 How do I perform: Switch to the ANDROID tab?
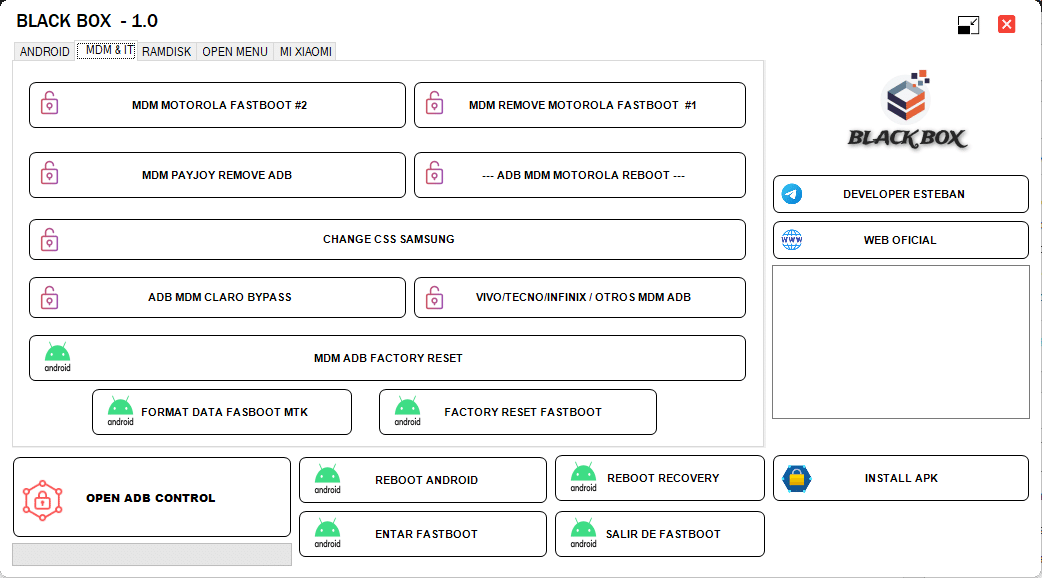point(45,51)
